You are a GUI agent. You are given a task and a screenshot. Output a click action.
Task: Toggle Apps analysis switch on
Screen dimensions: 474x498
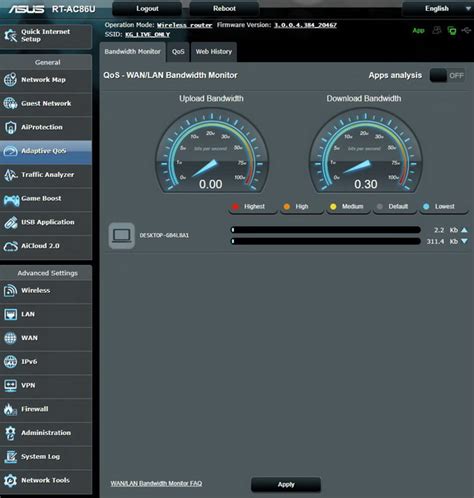[x=447, y=76]
